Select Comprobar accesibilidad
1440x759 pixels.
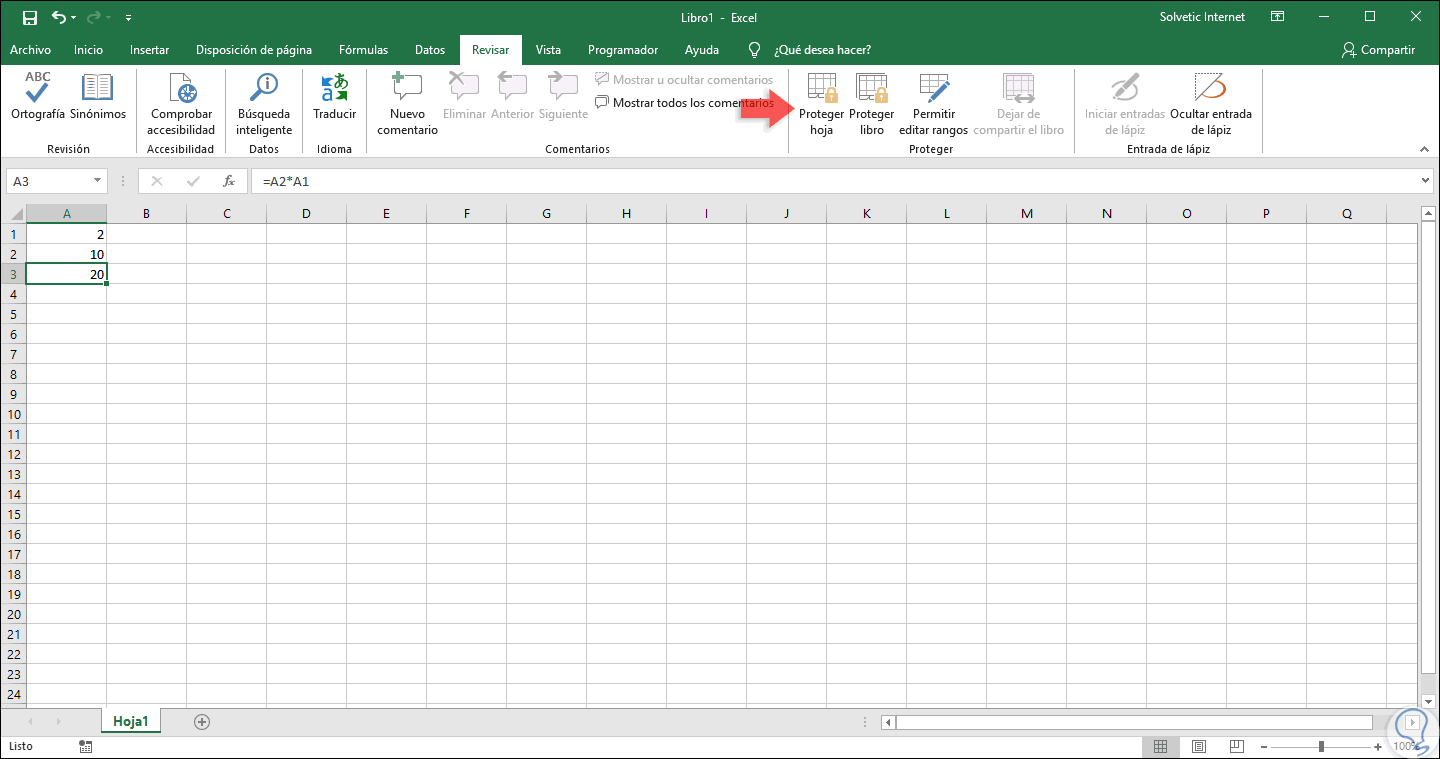click(x=181, y=105)
